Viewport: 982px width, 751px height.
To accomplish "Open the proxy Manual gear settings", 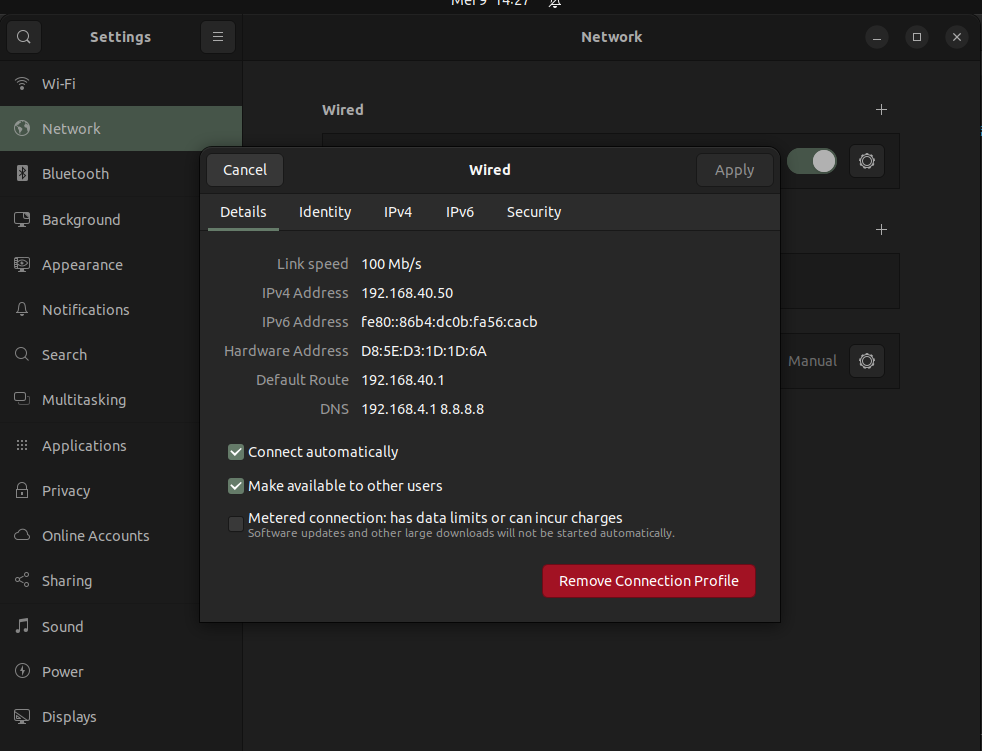I will [x=866, y=361].
